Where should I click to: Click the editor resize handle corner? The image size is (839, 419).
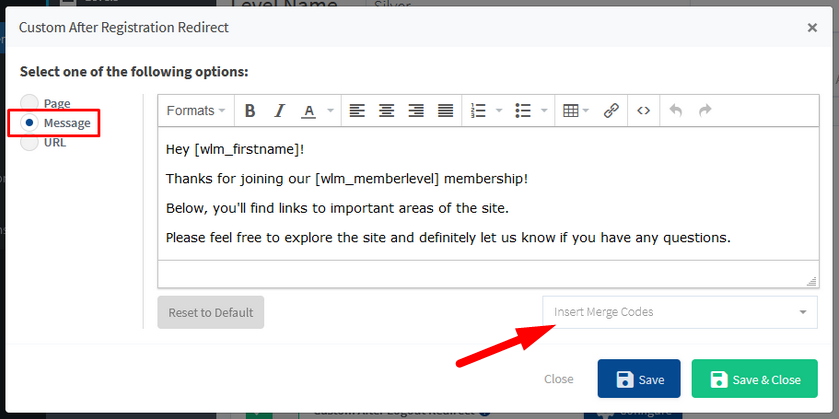(x=812, y=281)
